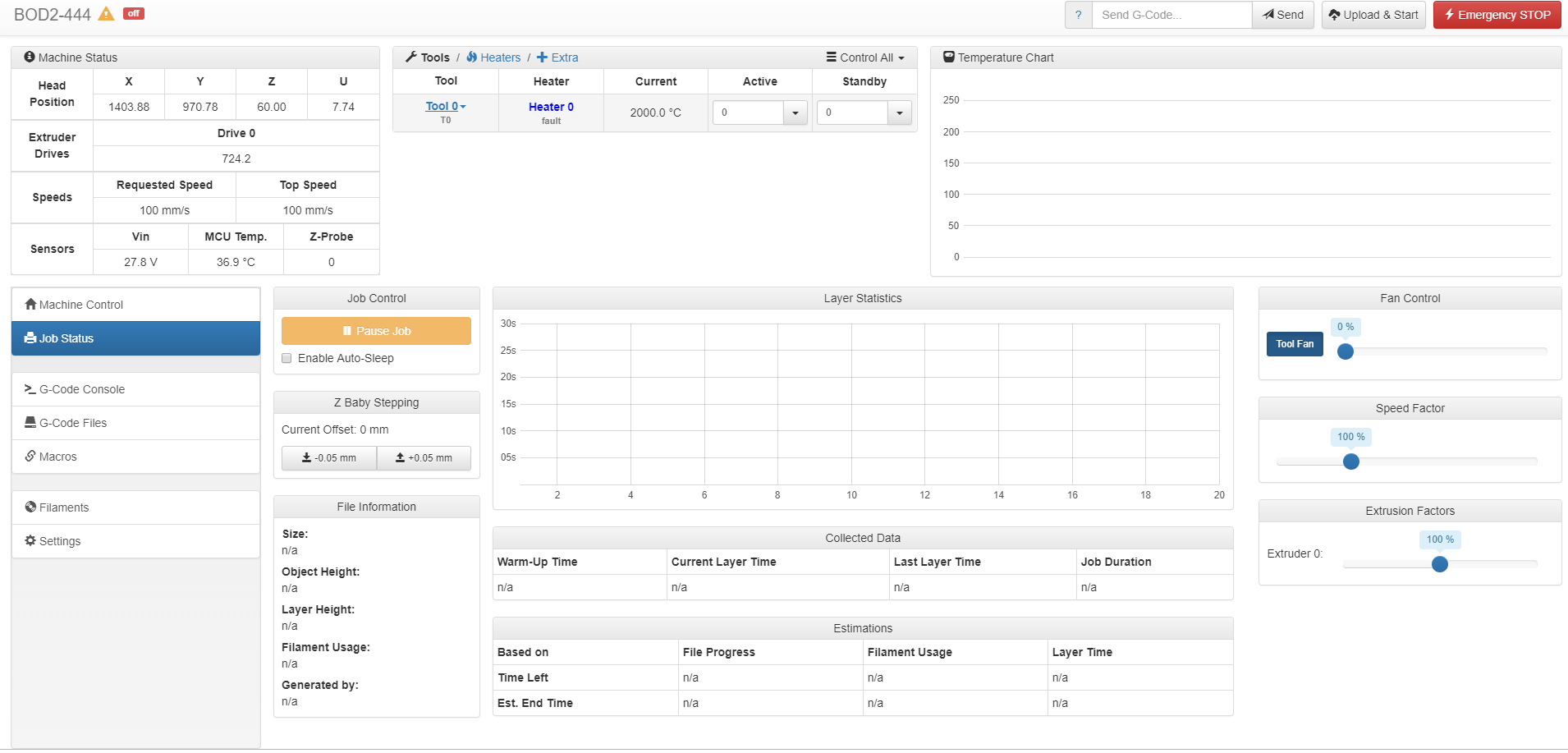The width and height of the screenshot is (1568, 753).
Task: Open the G-Code Console page
Action: click(x=135, y=389)
